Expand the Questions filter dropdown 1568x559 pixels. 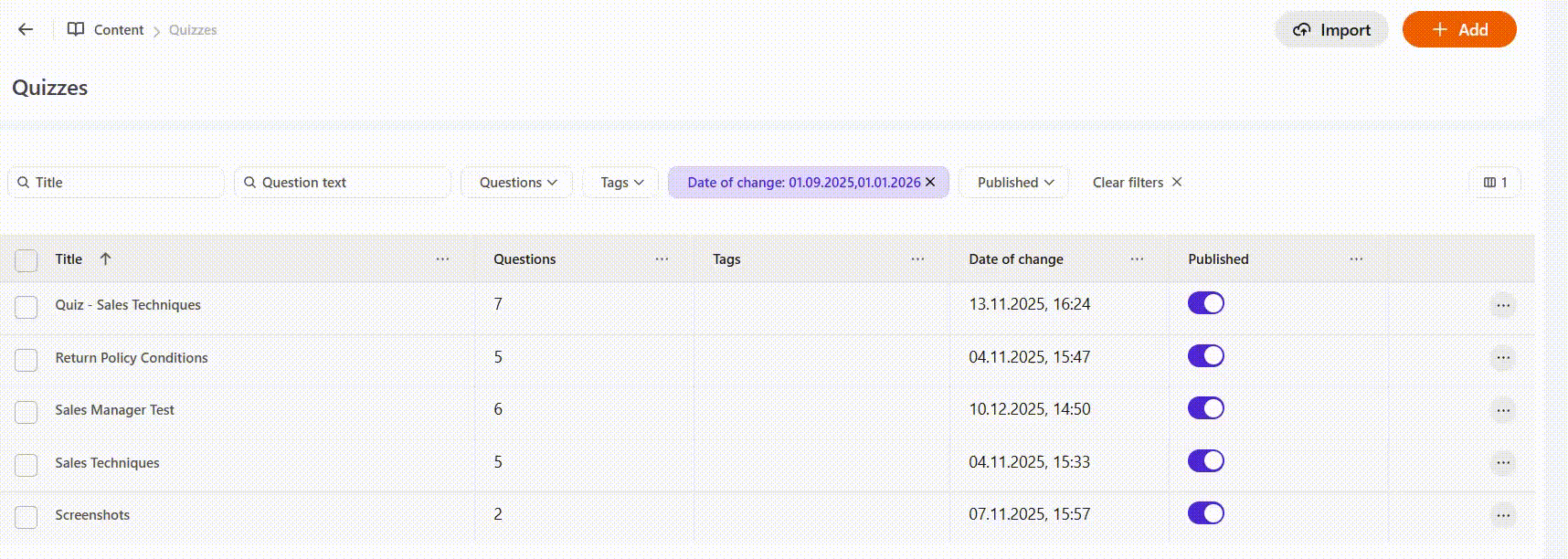click(517, 183)
